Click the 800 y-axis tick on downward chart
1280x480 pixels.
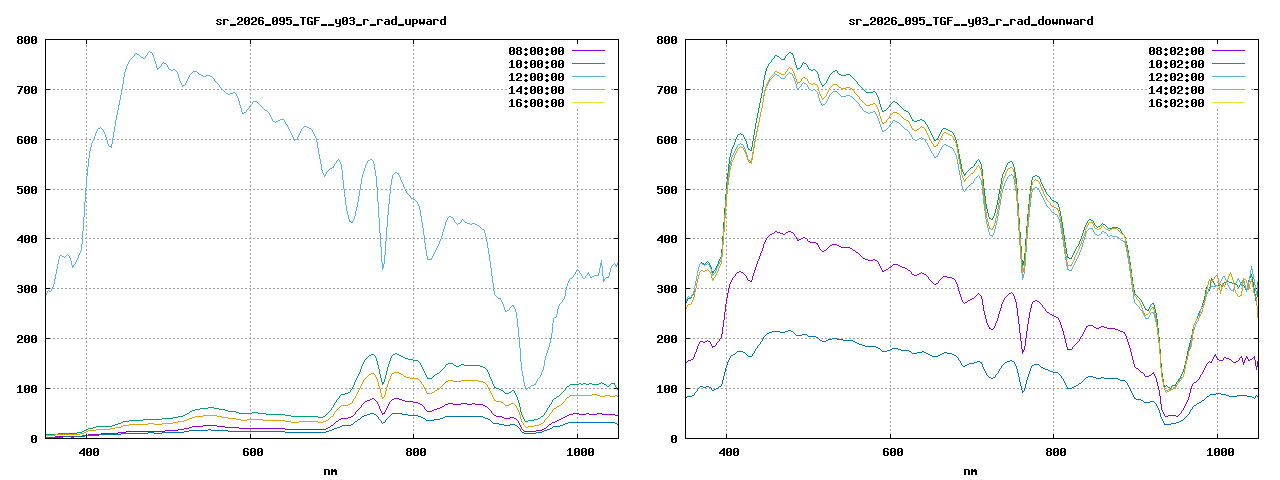[x=666, y=40]
